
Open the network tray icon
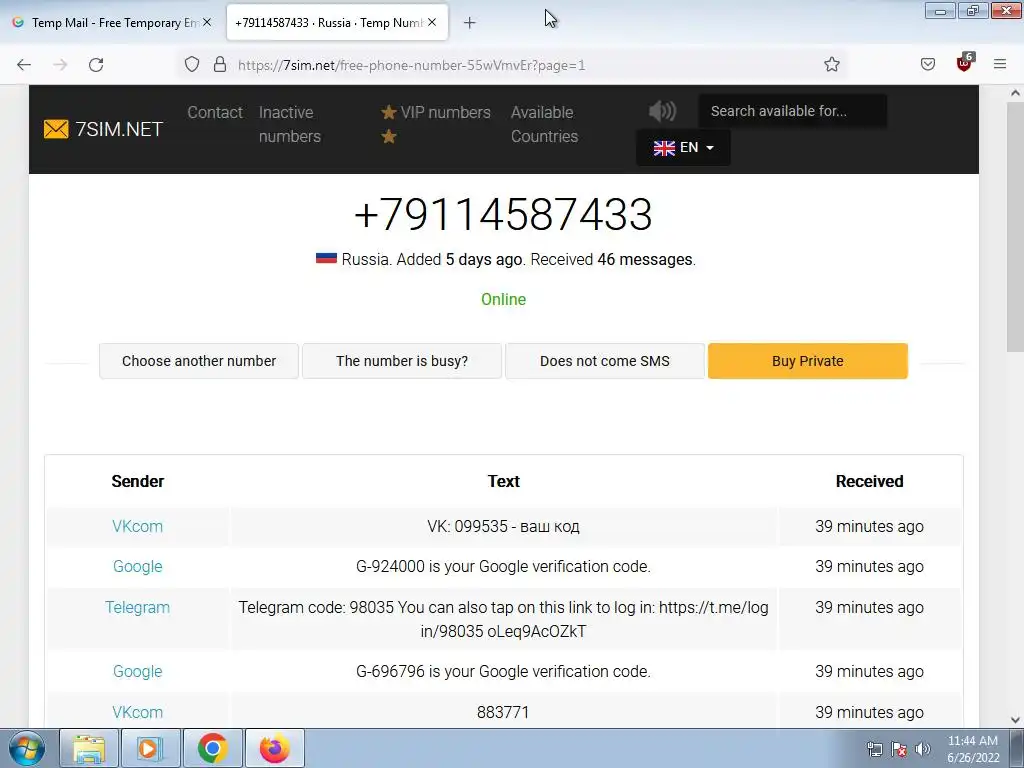tap(874, 749)
